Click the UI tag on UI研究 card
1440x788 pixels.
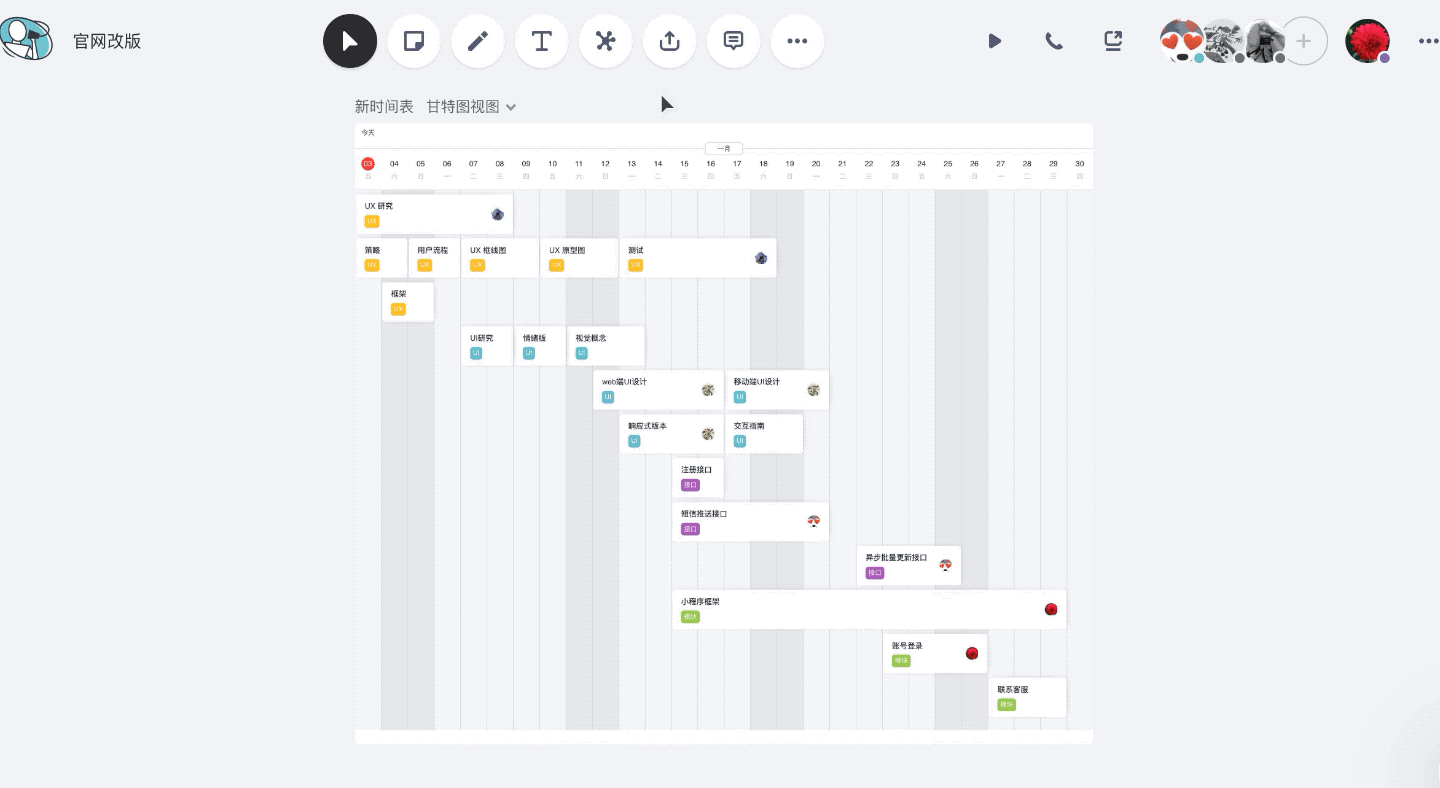(x=476, y=353)
